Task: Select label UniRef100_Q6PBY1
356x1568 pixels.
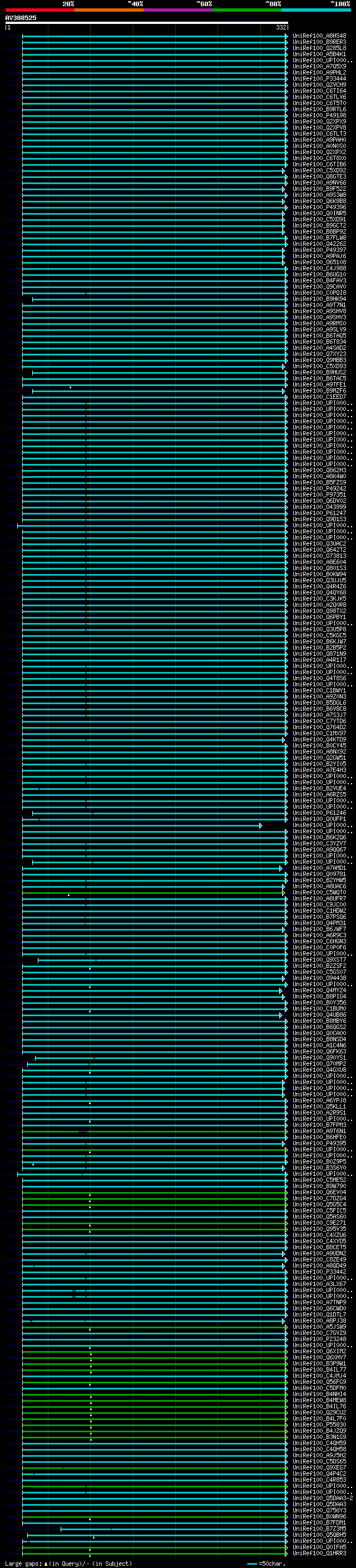Action: point(319,617)
